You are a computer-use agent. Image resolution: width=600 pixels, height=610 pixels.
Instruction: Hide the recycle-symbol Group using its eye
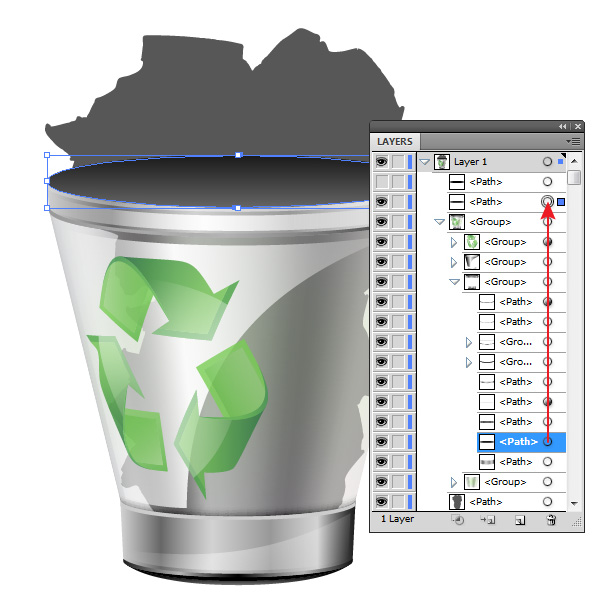(x=382, y=242)
